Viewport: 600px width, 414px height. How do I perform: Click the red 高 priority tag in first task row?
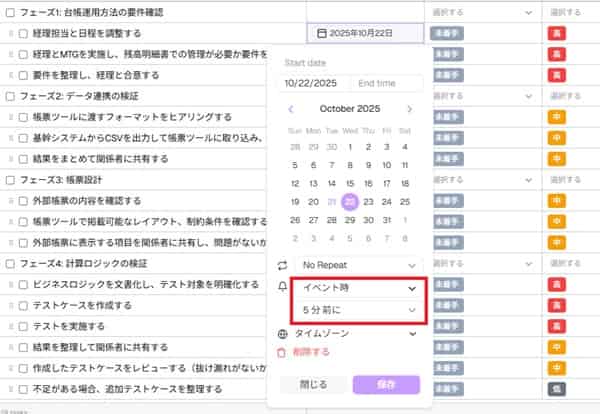click(557, 33)
